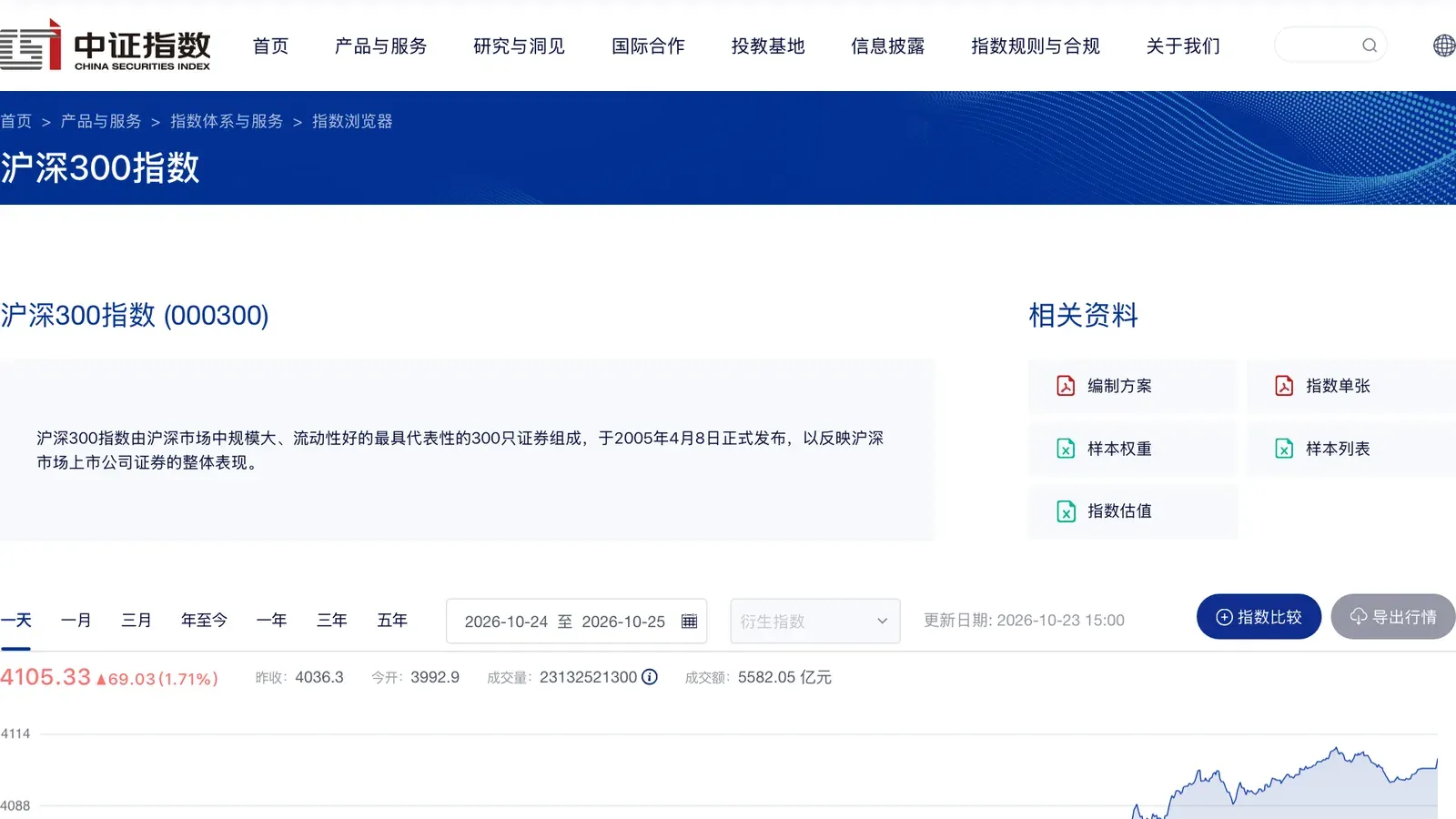Click the plus icon on 指数比较
The image size is (1456, 819).
point(1225,617)
